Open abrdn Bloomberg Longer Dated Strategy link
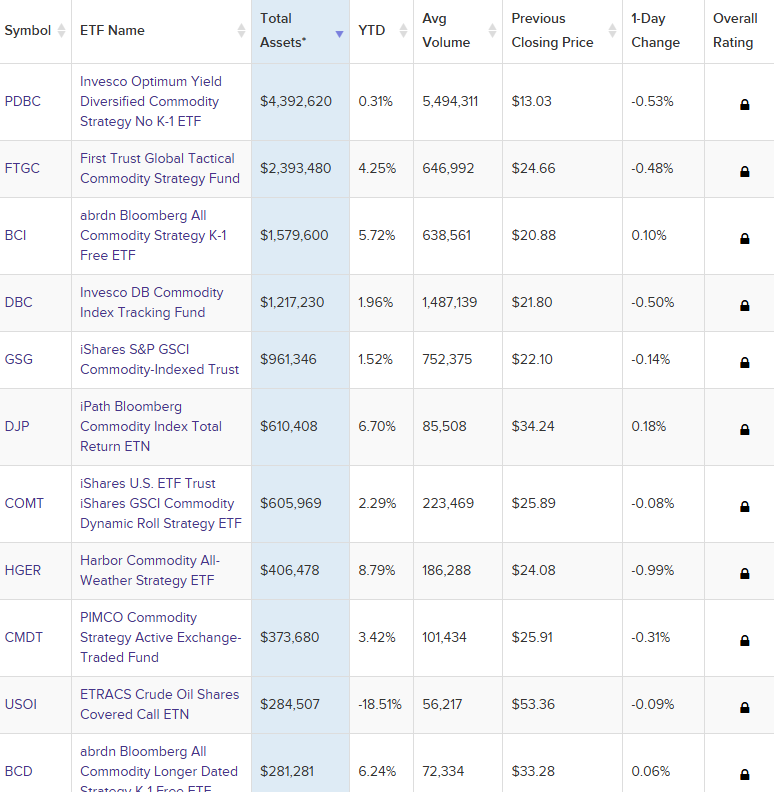This screenshot has height=792, width=774. coord(159,769)
